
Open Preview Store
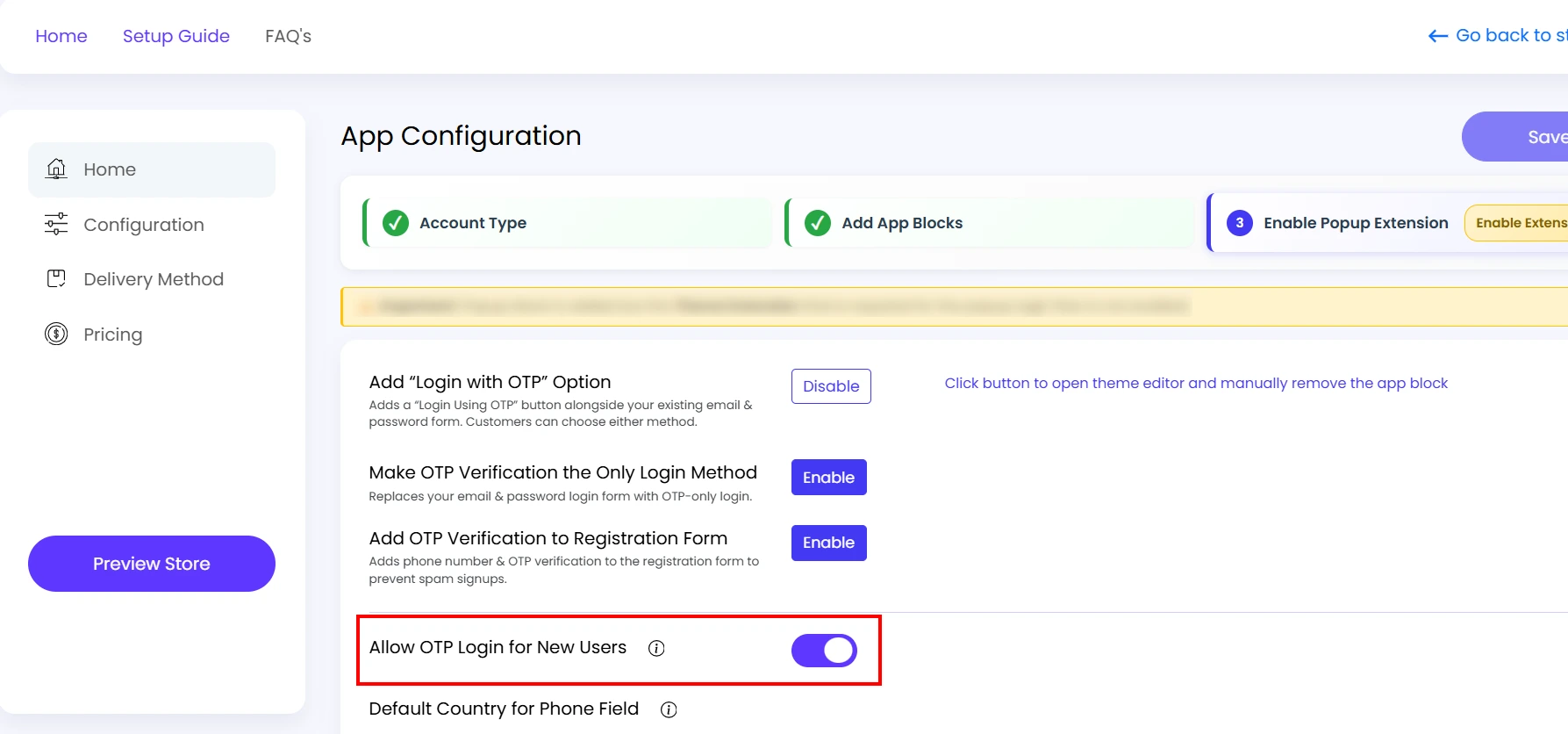point(151,563)
